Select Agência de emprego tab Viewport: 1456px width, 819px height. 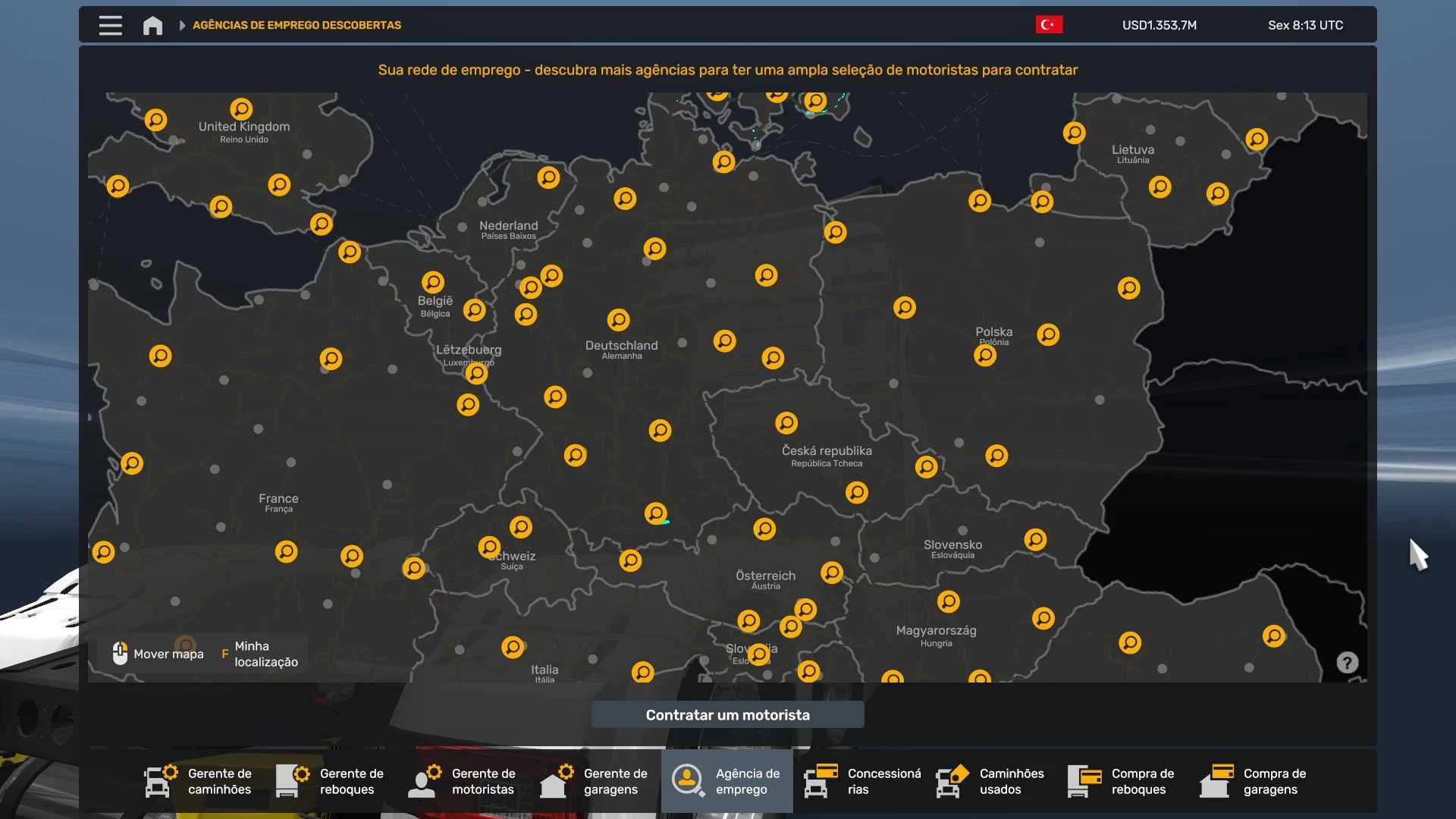[727, 781]
